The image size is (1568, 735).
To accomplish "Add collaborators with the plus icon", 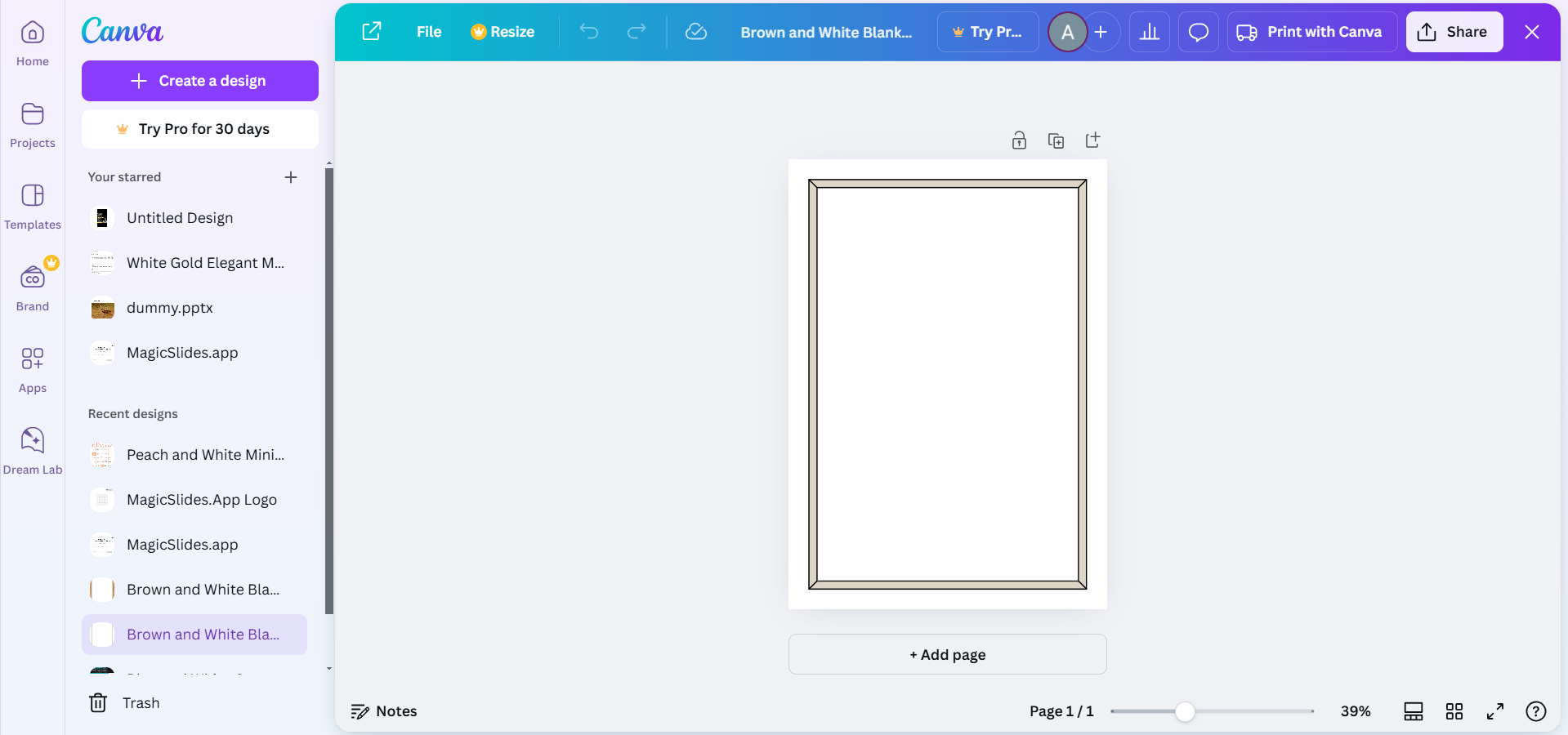I will click(1101, 32).
